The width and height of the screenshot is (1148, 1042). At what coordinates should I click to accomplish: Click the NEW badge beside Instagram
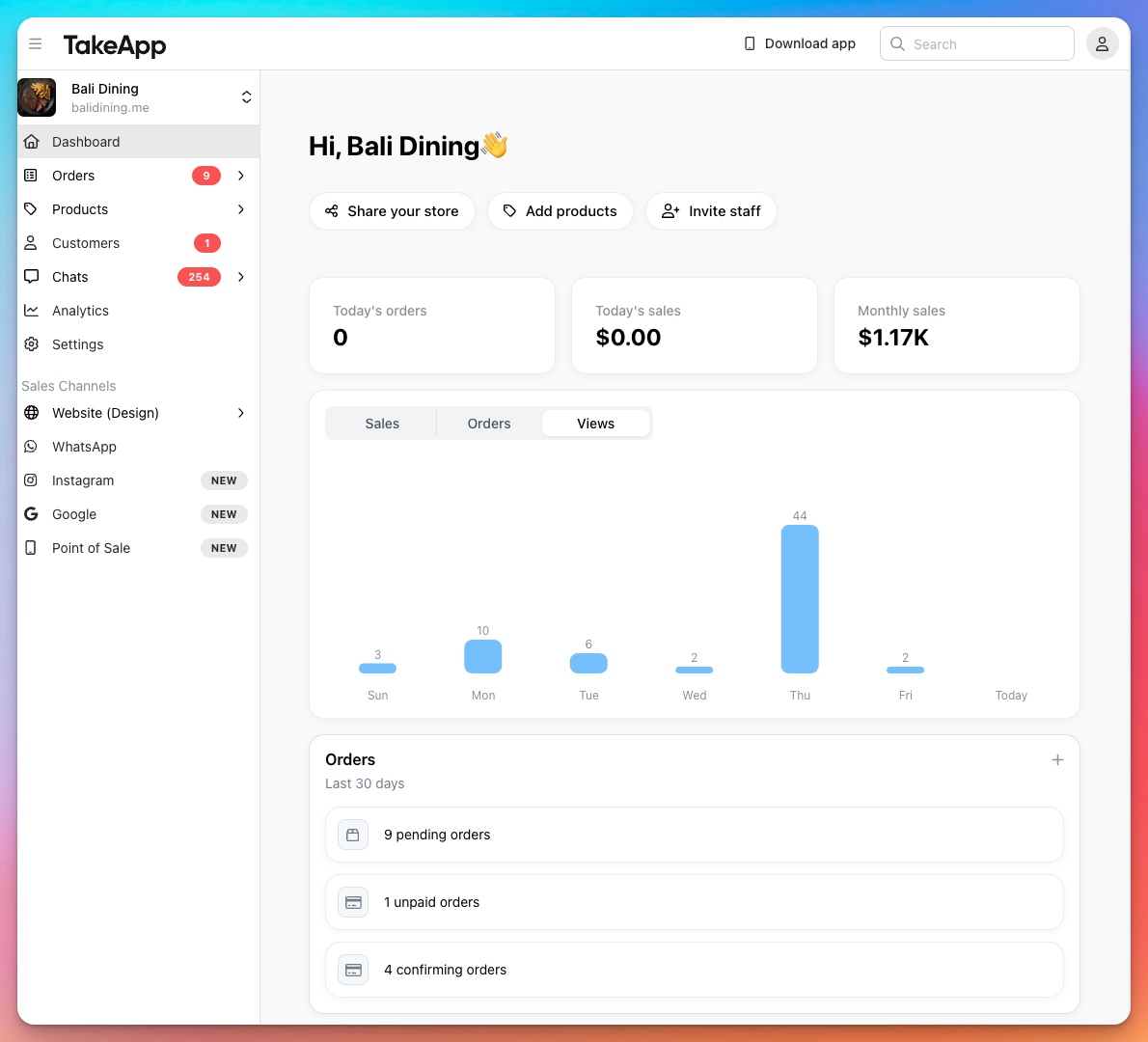224,480
